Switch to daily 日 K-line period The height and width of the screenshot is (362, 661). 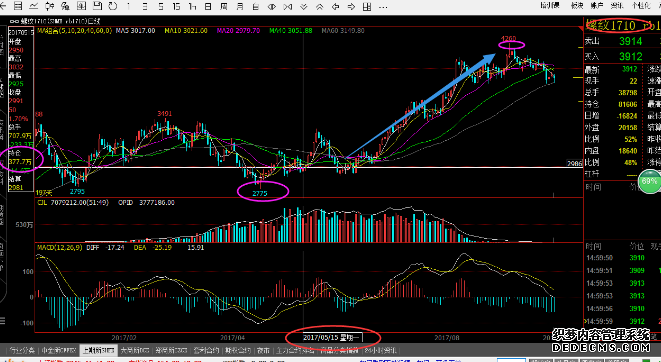pyautogui.click(x=208, y=7)
